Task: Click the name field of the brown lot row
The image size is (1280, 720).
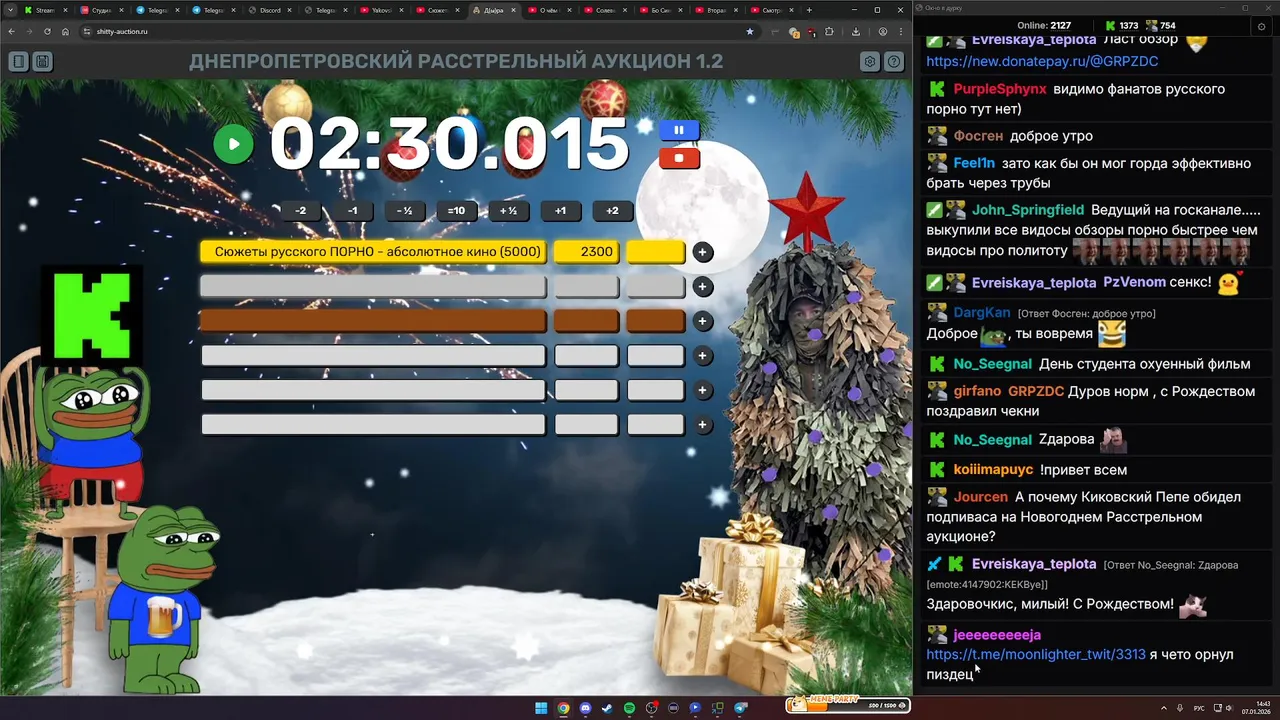Action: coord(373,321)
